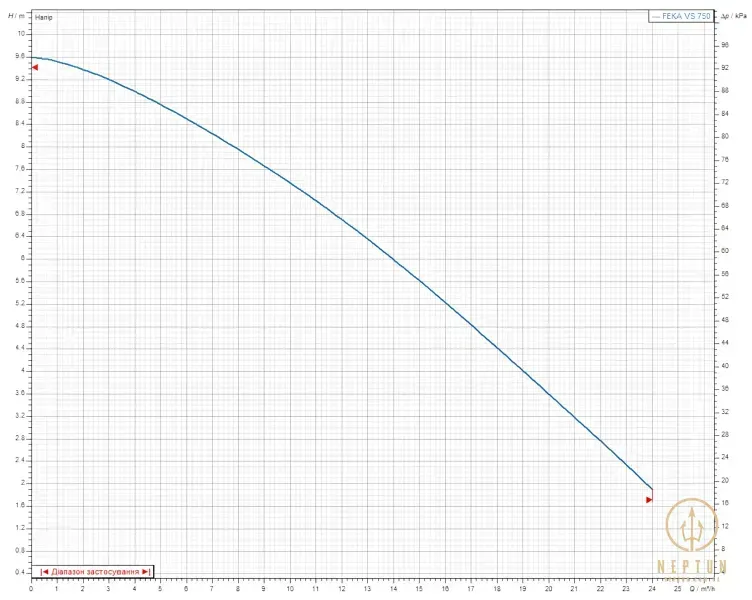
Task: Click value 52 on the kPa axis
Action: 725,297
